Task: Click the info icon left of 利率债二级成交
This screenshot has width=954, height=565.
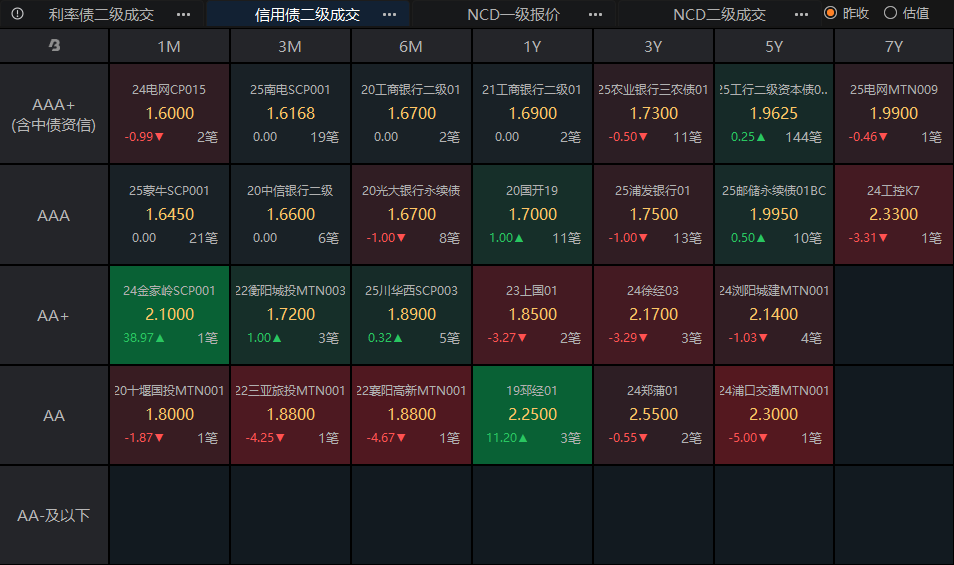Action: [18, 13]
